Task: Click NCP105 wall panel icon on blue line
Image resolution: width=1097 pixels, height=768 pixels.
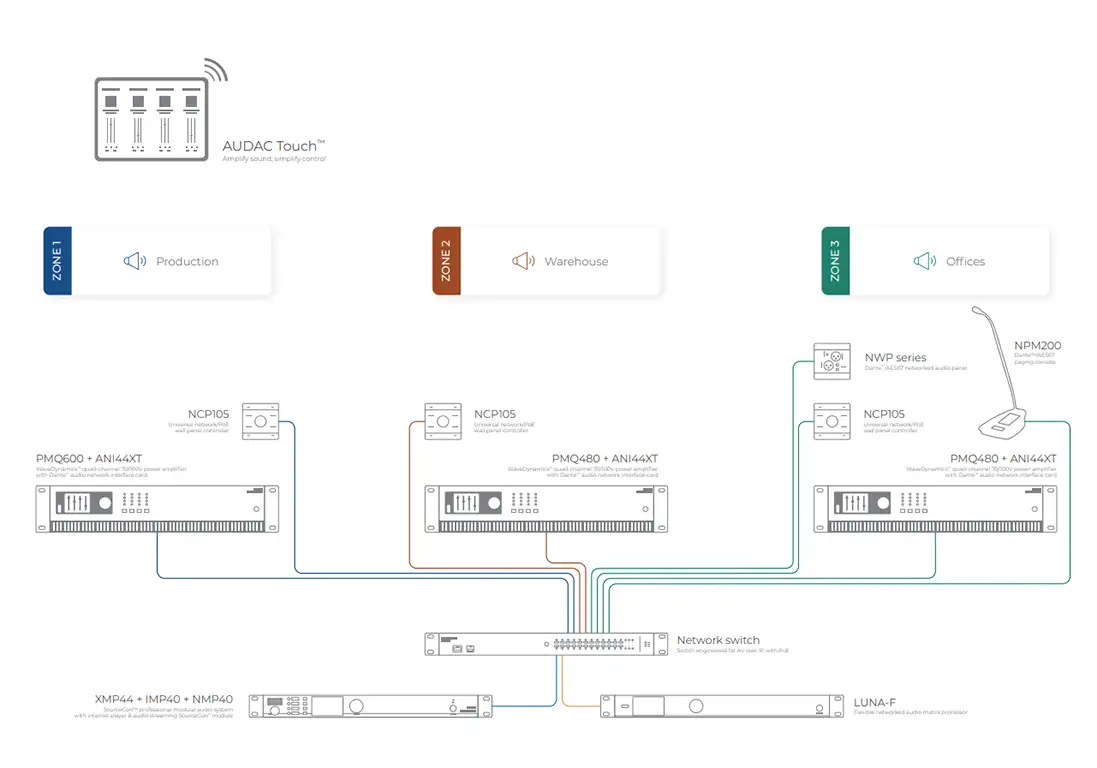Action: pyautogui.click(x=259, y=421)
